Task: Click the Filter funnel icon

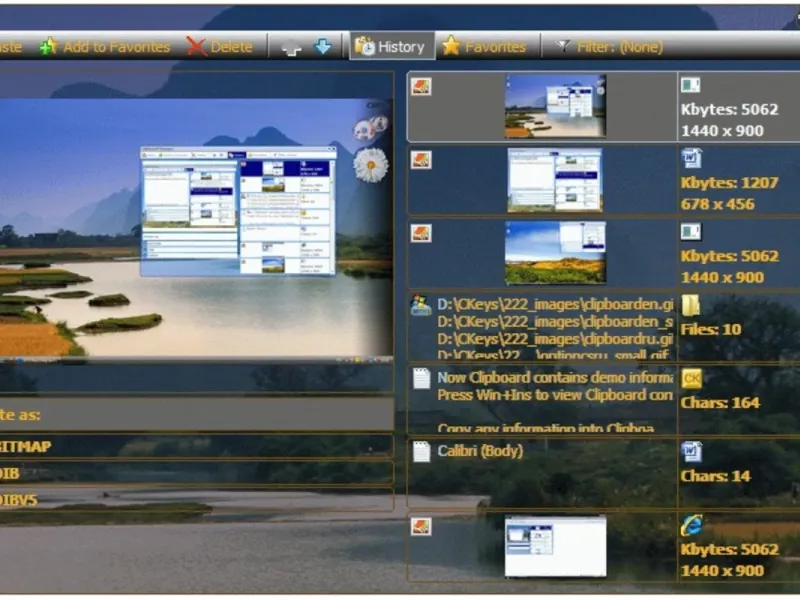Action: click(563, 46)
